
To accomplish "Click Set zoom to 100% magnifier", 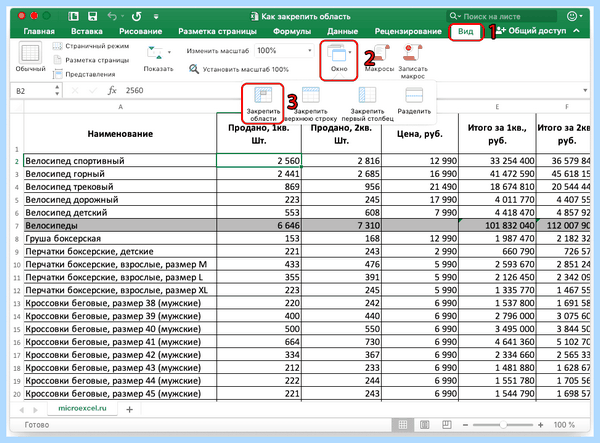I will pyautogui.click(x=194, y=69).
